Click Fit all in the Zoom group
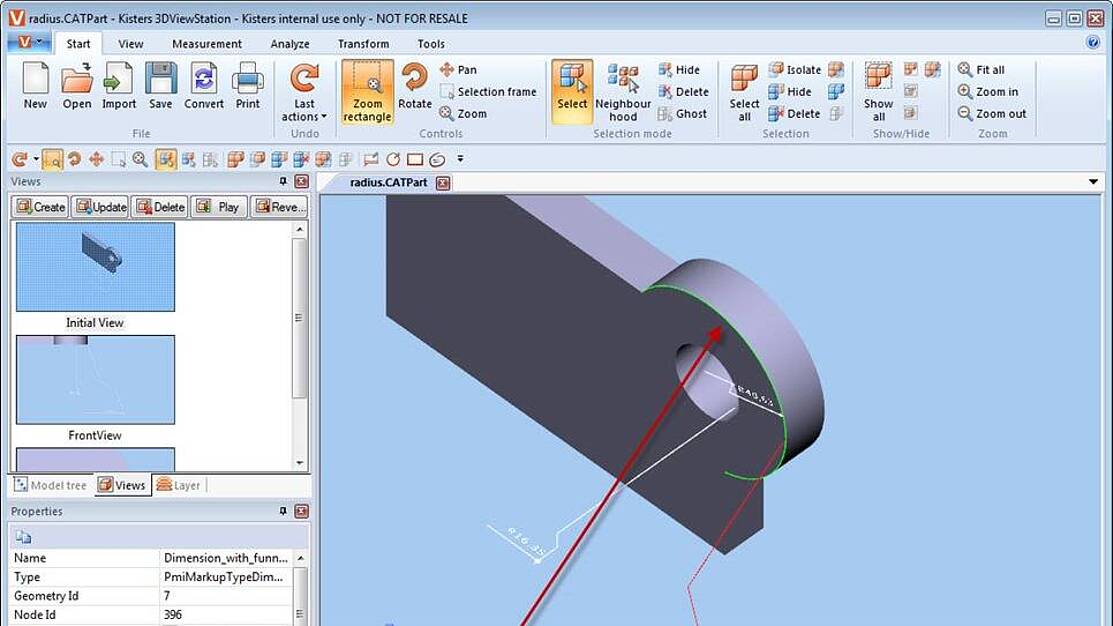The height and width of the screenshot is (626, 1113). point(981,70)
